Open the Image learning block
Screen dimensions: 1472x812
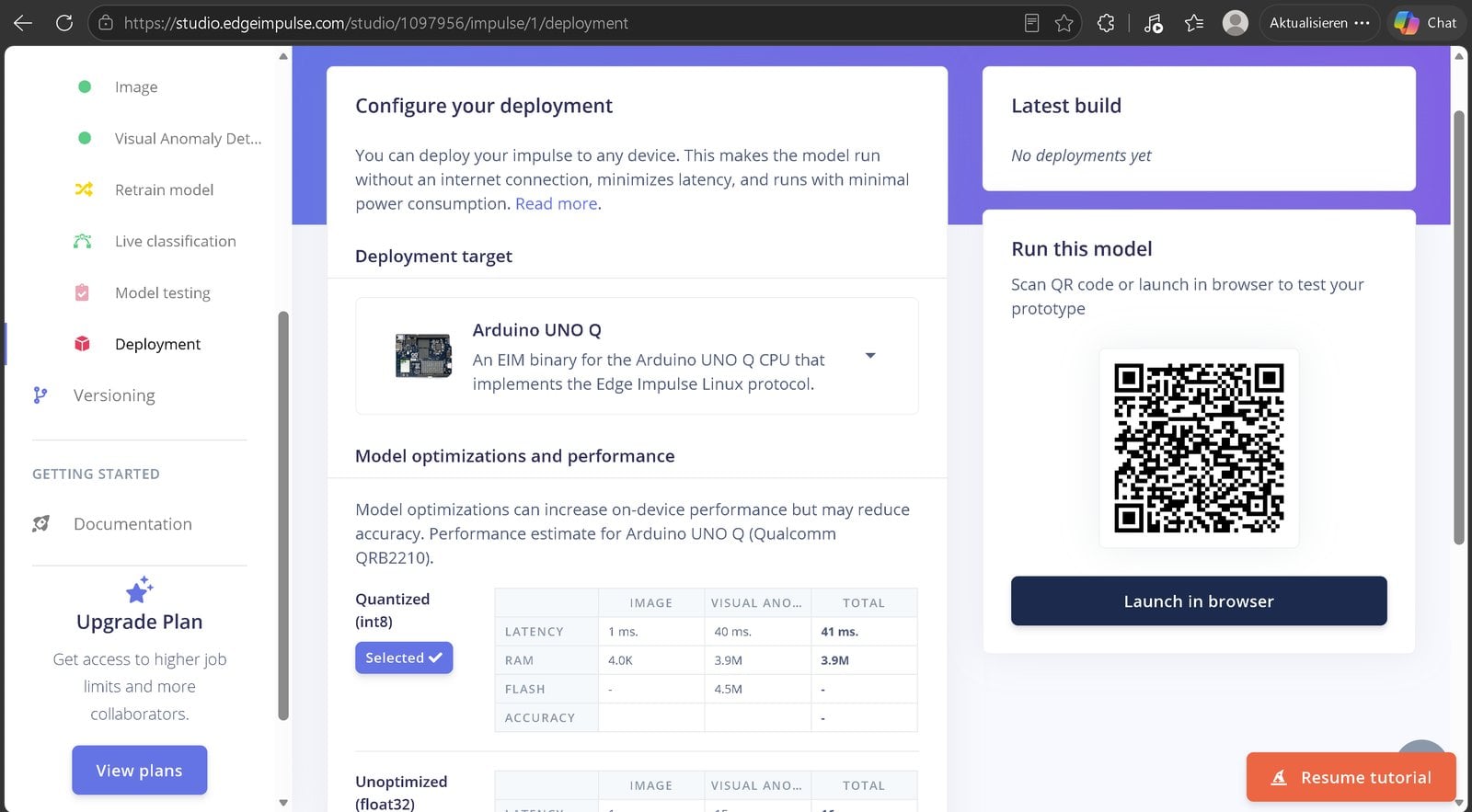coord(136,86)
